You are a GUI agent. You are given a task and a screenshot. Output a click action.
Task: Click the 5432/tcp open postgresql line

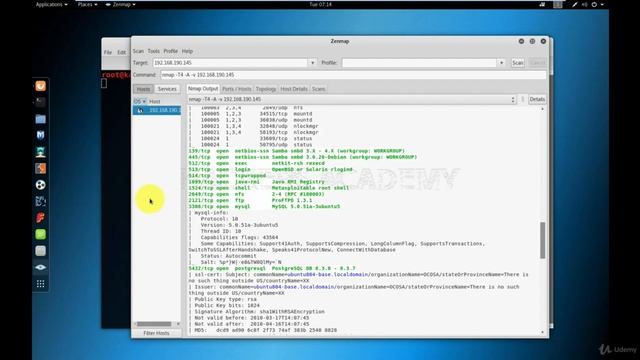click(x=272, y=269)
